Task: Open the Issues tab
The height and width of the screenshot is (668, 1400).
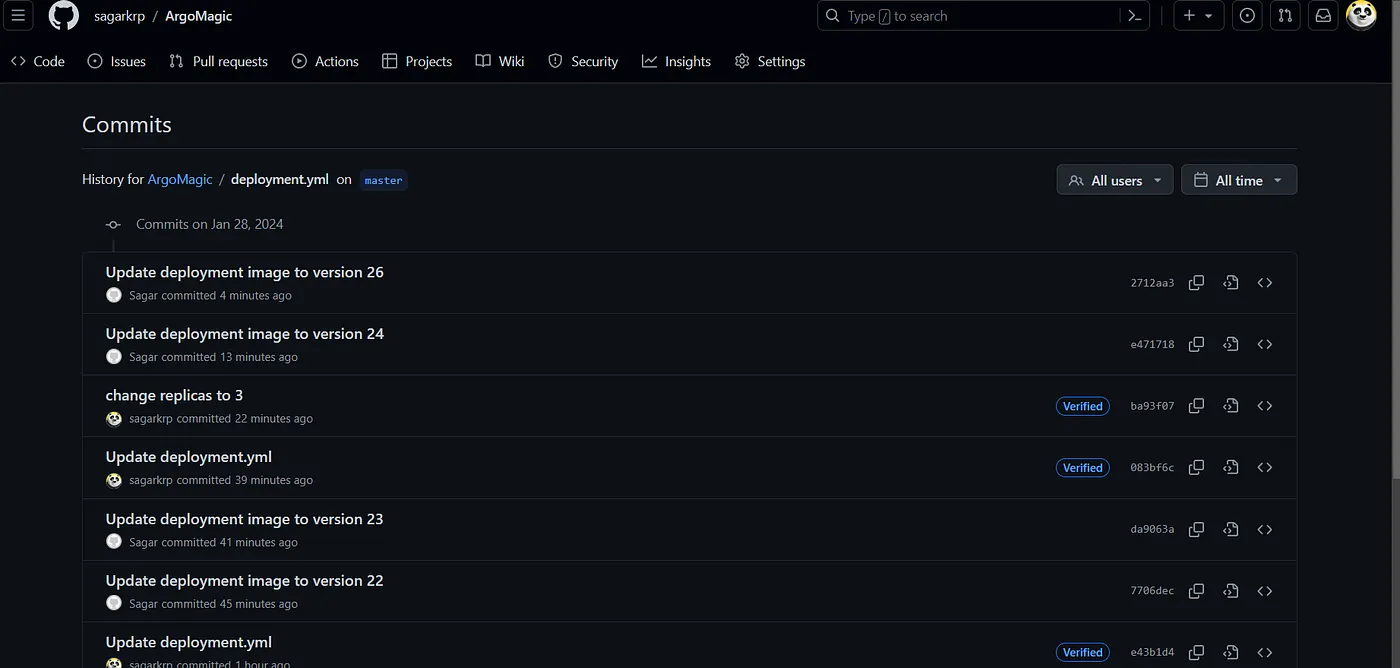Action: [x=117, y=61]
